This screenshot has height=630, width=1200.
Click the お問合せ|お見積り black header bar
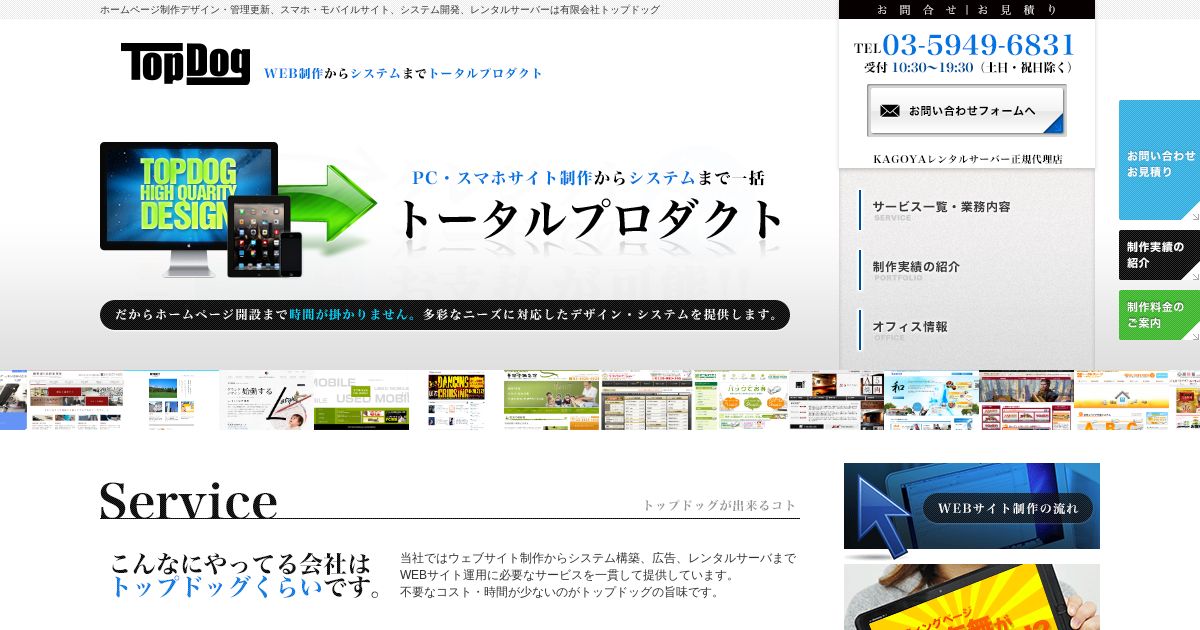[966, 10]
